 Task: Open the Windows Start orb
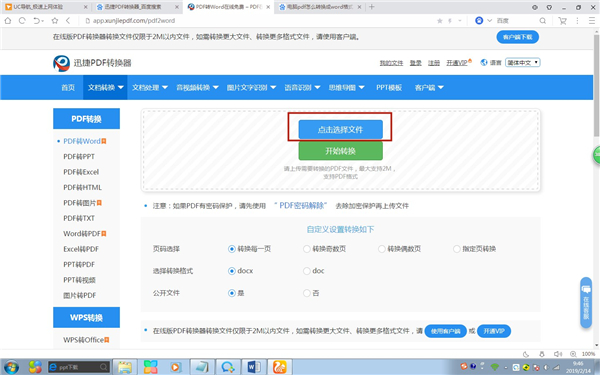pos(11,367)
